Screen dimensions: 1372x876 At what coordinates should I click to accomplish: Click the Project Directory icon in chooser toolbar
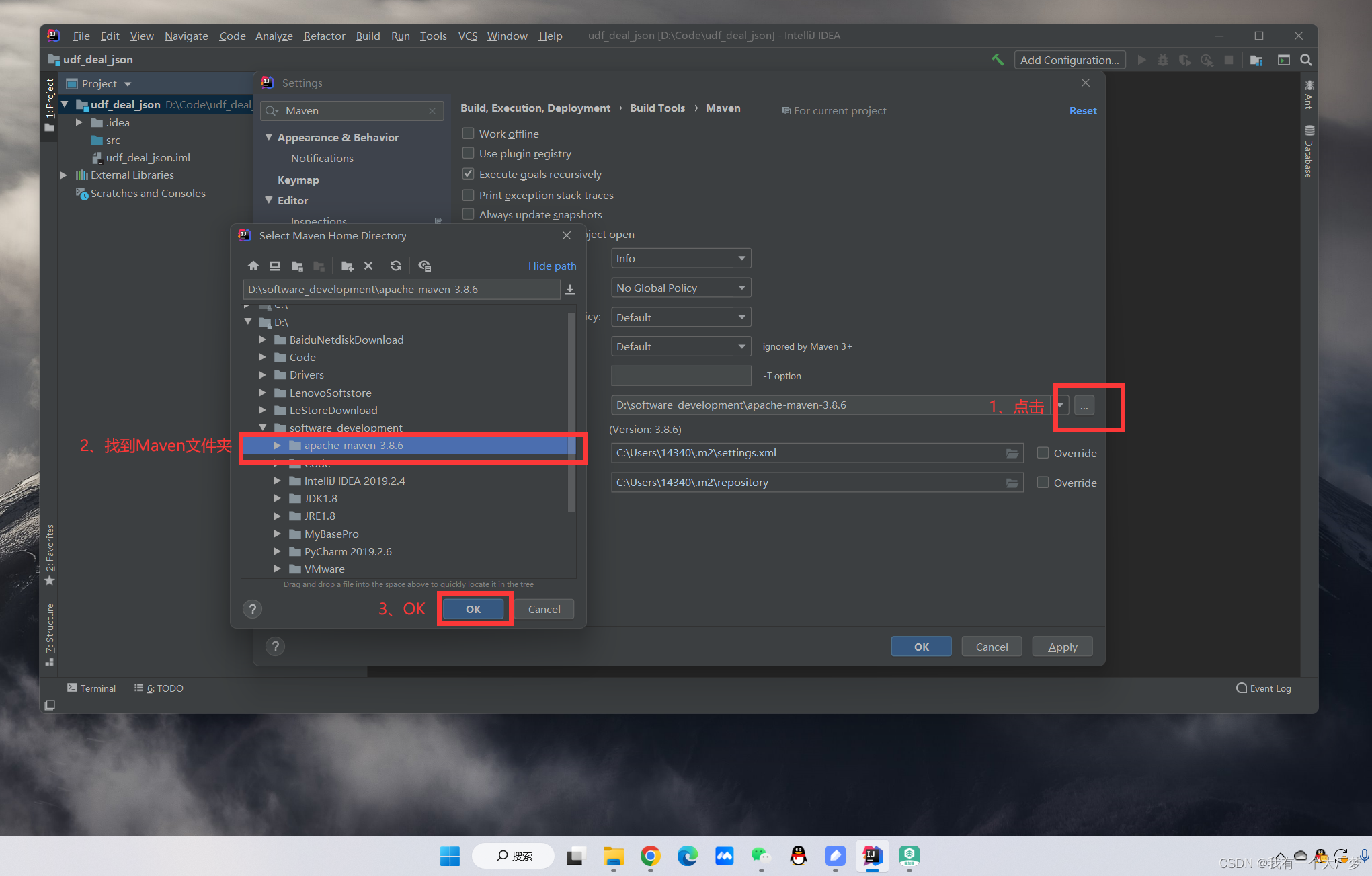coord(297,266)
